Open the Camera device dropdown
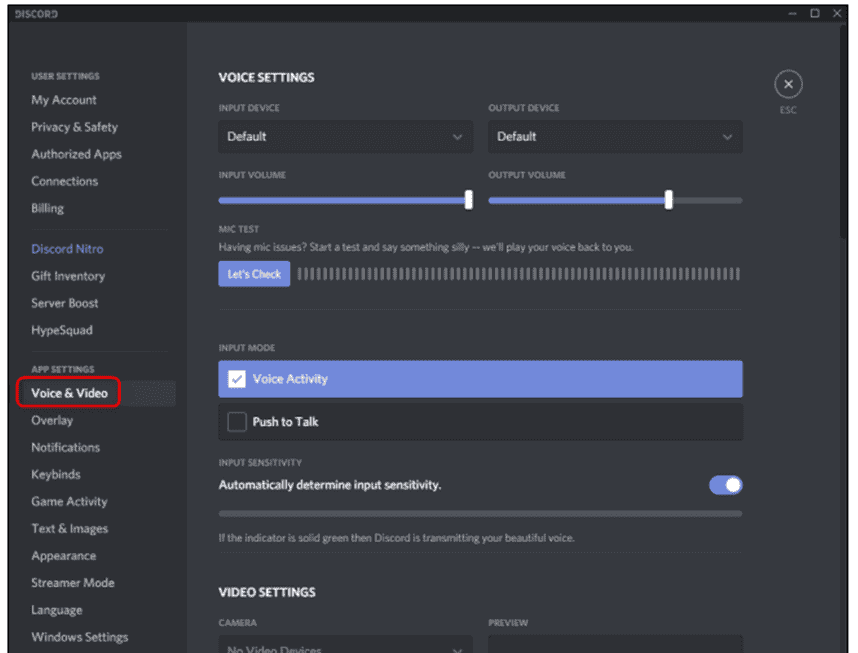The width and height of the screenshot is (858, 653). (x=346, y=644)
